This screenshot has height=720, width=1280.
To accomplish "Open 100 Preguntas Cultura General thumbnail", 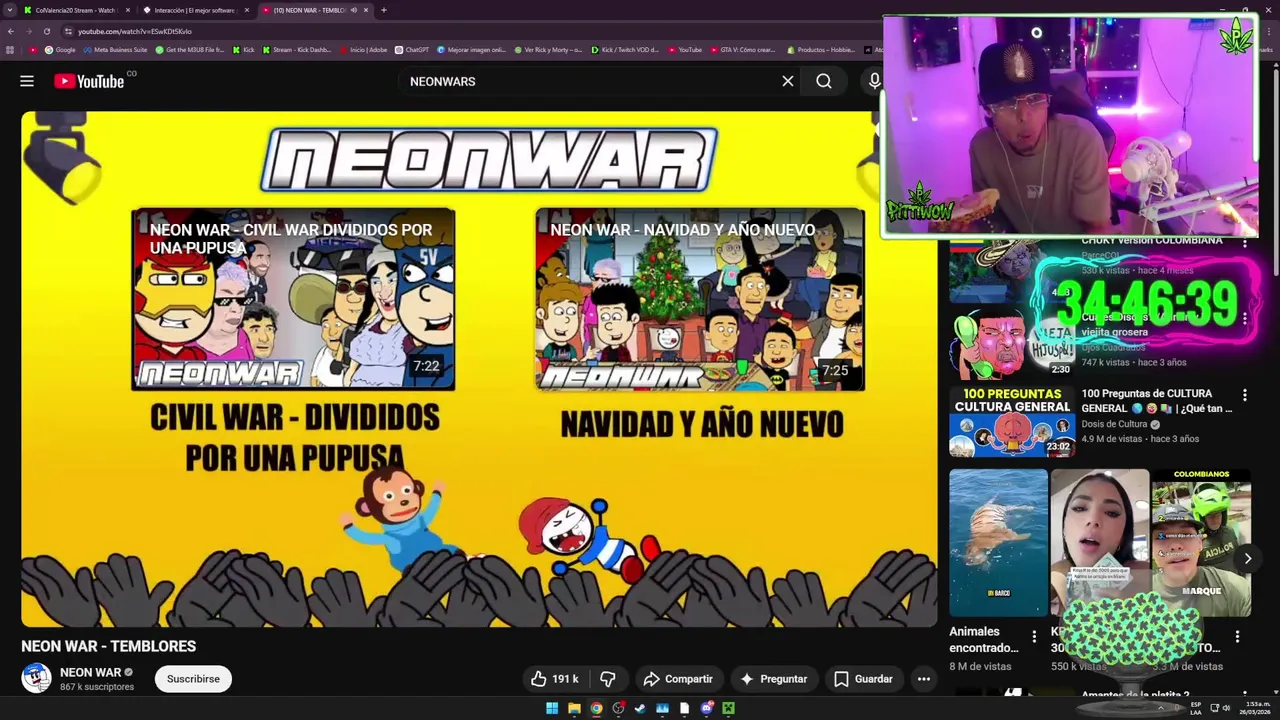I will tap(1011, 421).
